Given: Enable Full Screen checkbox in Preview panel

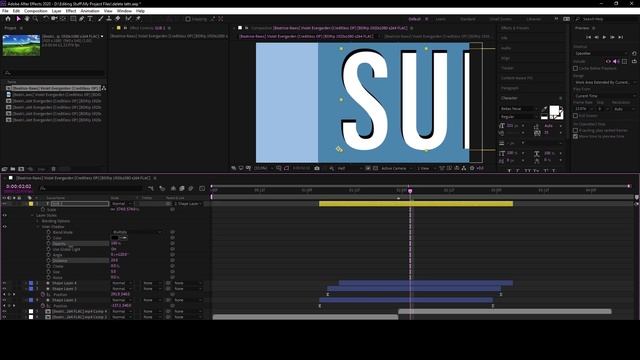Looking at the screenshot, I should [x=576, y=116].
